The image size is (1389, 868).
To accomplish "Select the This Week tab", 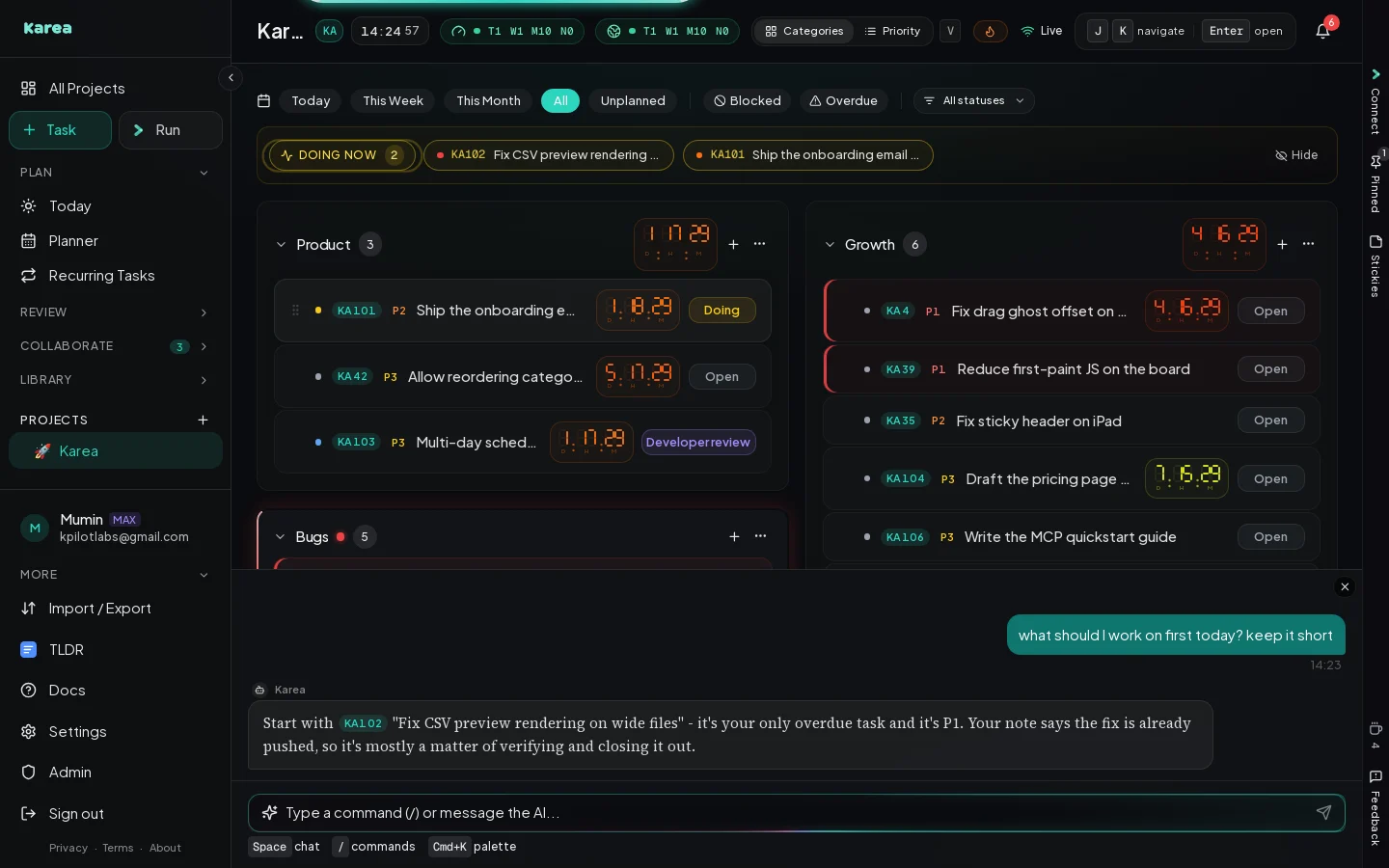I will pos(393,100).
